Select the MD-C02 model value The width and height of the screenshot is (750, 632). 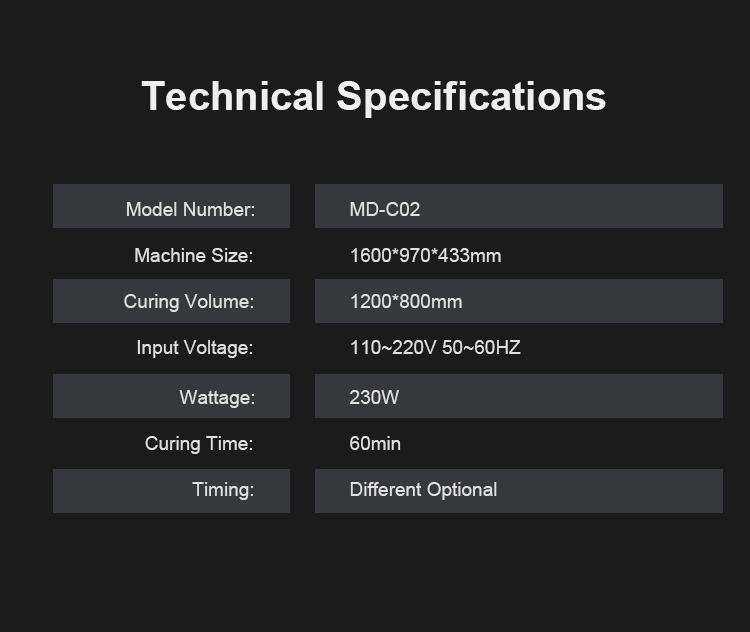click(x=385, y=210)
